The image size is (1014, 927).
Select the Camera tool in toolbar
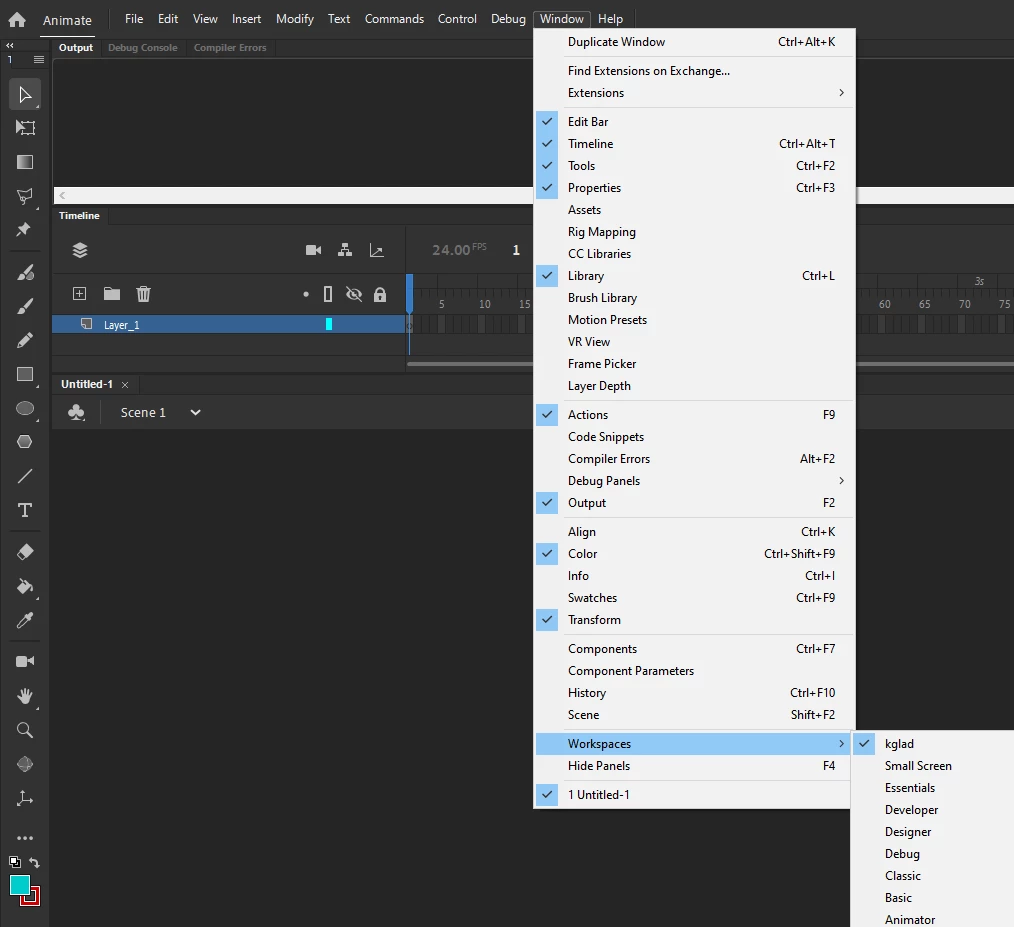(x=25, y=661)
